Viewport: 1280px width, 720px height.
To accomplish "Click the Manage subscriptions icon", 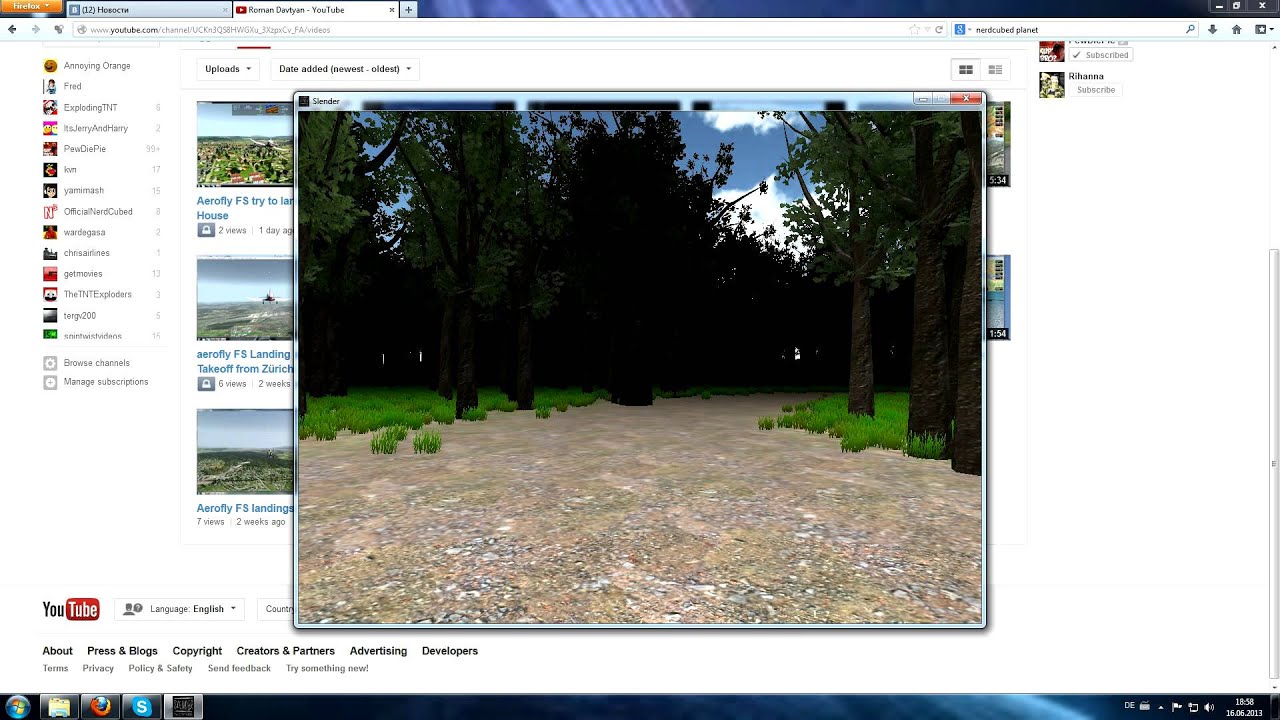I will [50, 382].
